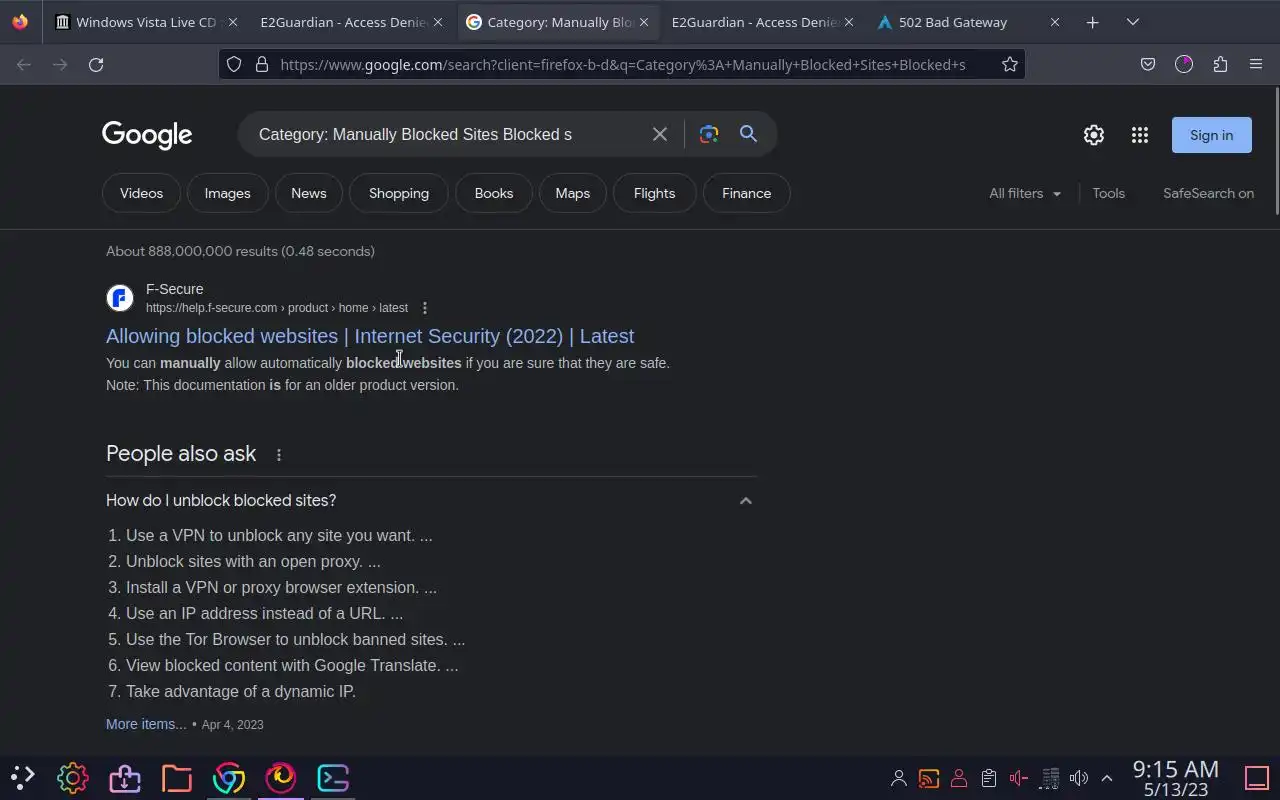Open the More items link
Image resolution: width=1280 pixels, height=800 pixels.
point(146,724)
